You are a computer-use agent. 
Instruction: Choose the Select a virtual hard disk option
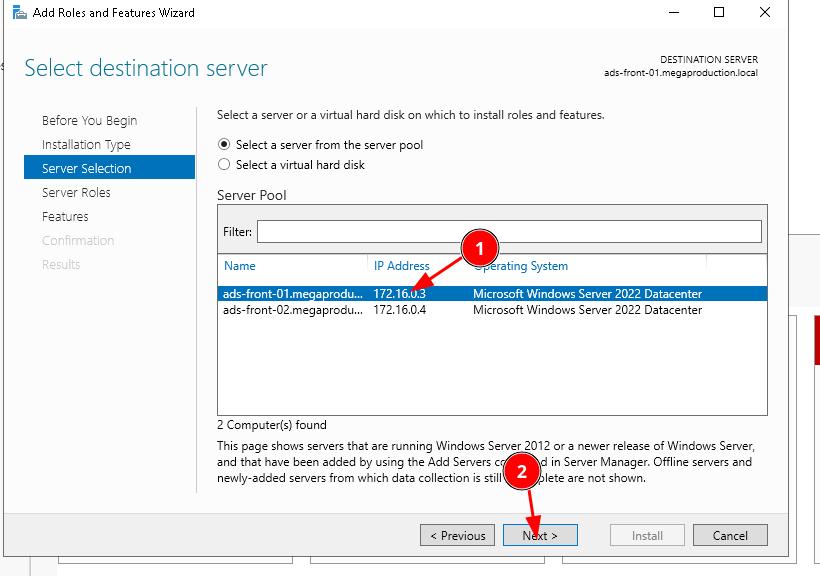pos(224,165)
